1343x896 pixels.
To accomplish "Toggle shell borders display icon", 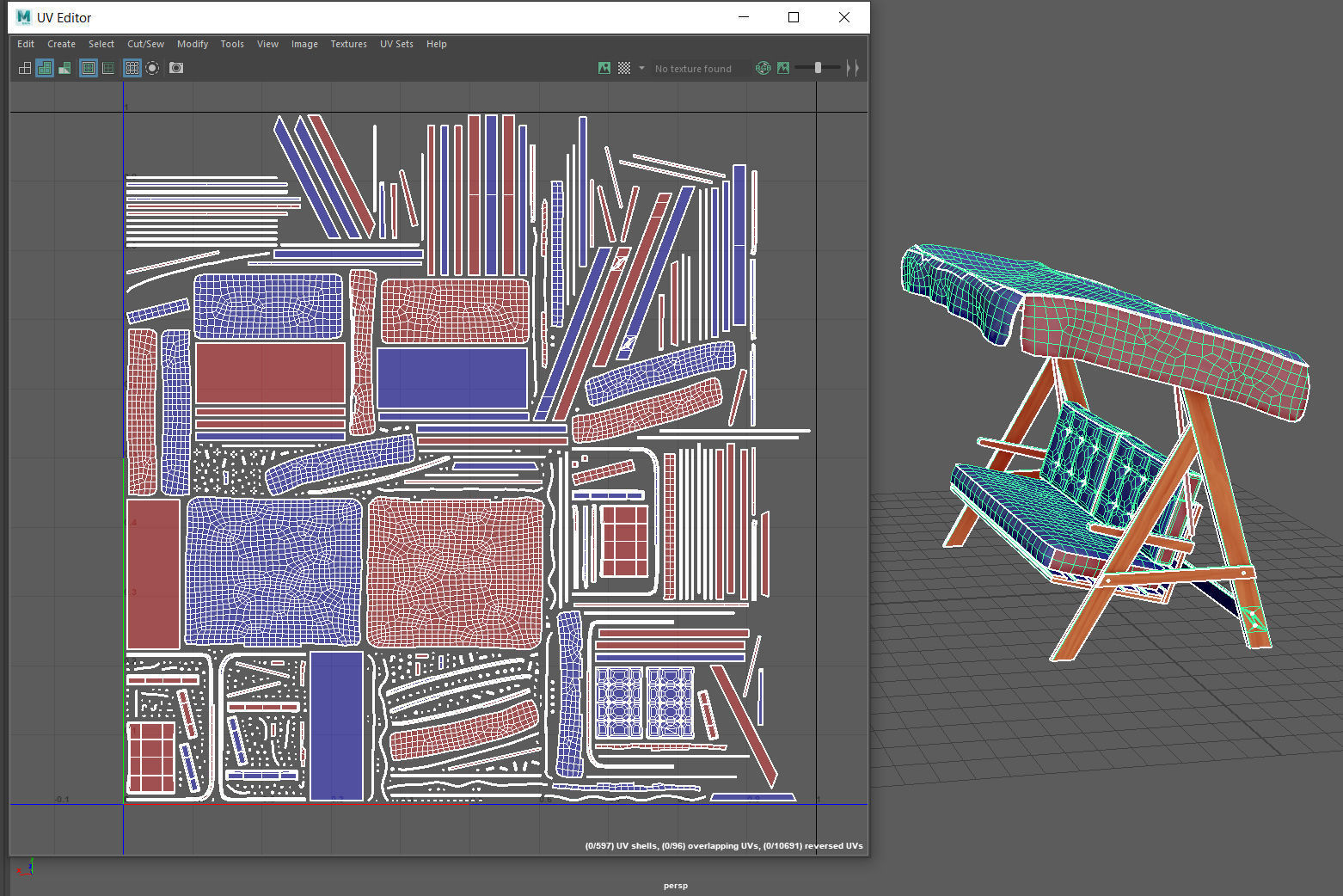I will pyautogui.click(x=108, y=68).
